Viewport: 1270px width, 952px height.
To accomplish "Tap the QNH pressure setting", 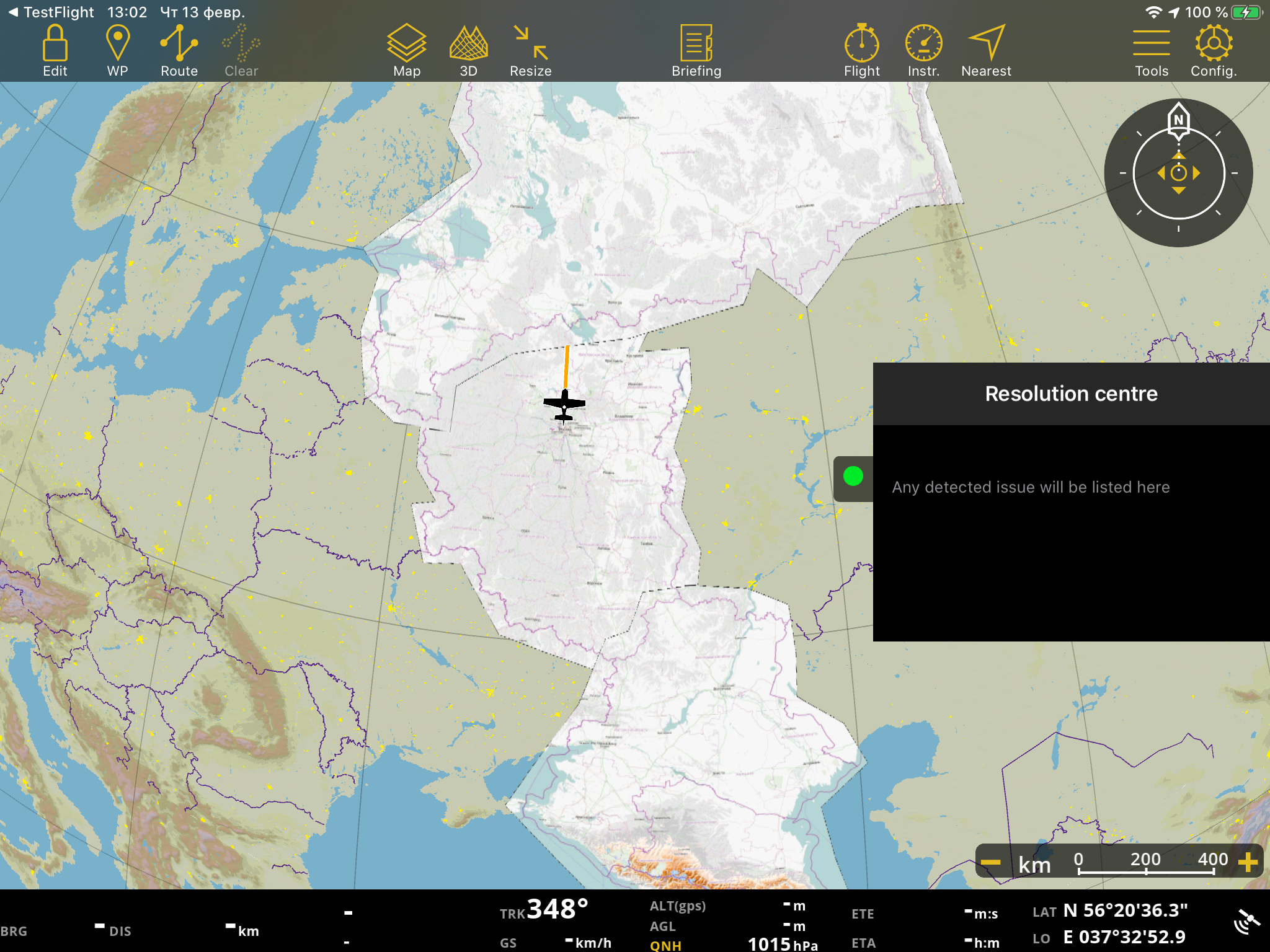I will coord(665,945).
